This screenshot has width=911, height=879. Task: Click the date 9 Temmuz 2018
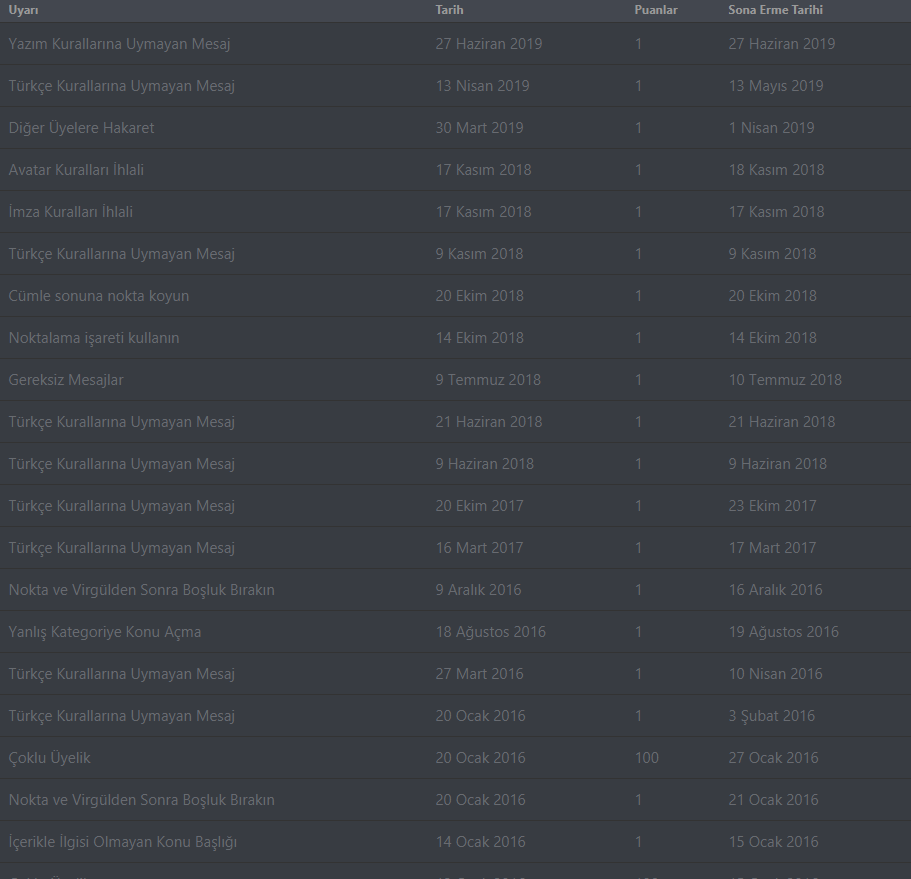point(488,380)
